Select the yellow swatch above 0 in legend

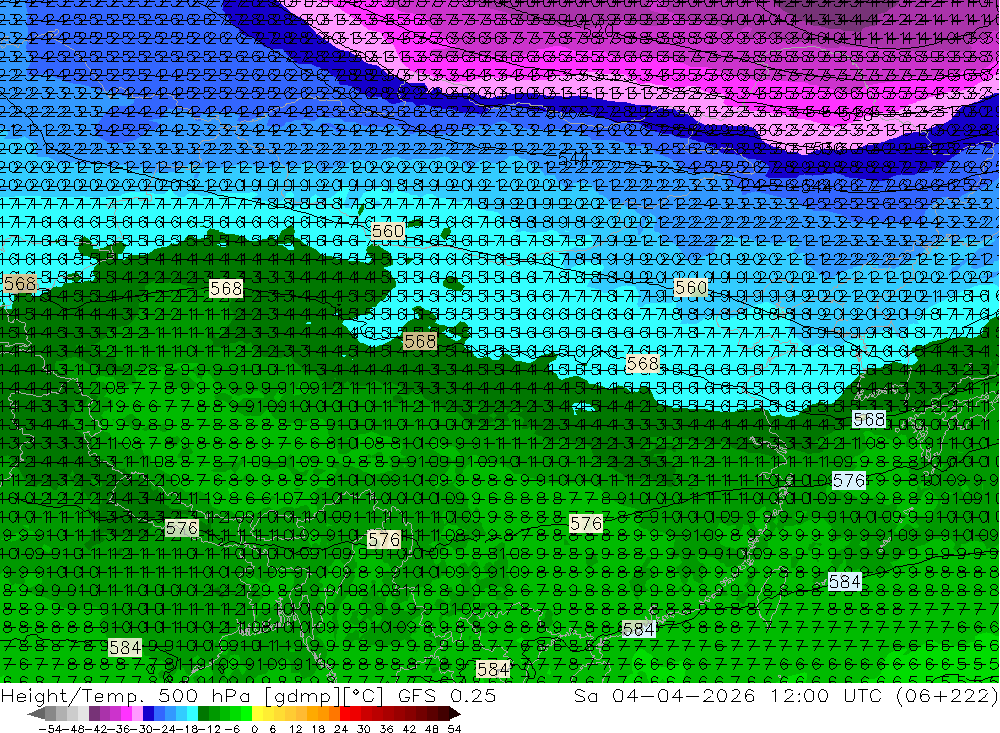pyautogui.click(x=258, y=714)
